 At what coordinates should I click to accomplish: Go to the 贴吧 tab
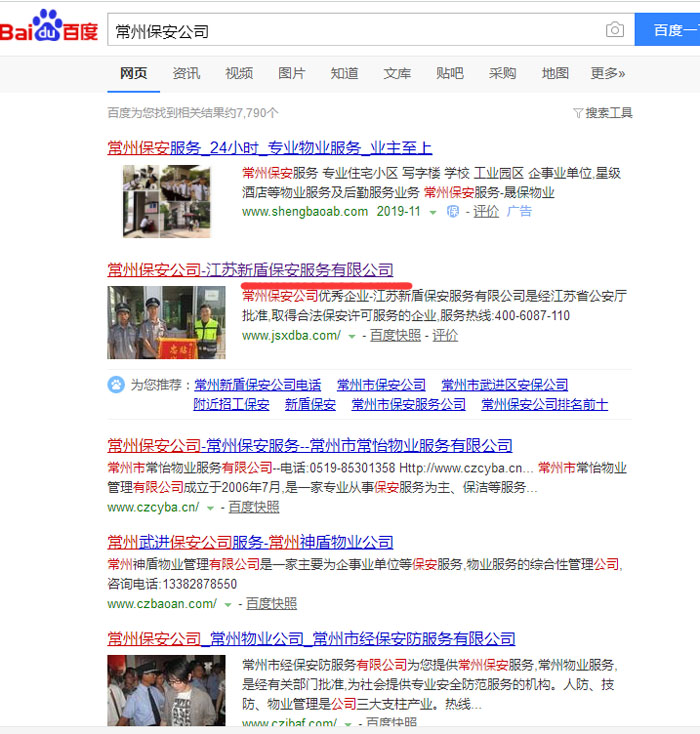[450, 73]
